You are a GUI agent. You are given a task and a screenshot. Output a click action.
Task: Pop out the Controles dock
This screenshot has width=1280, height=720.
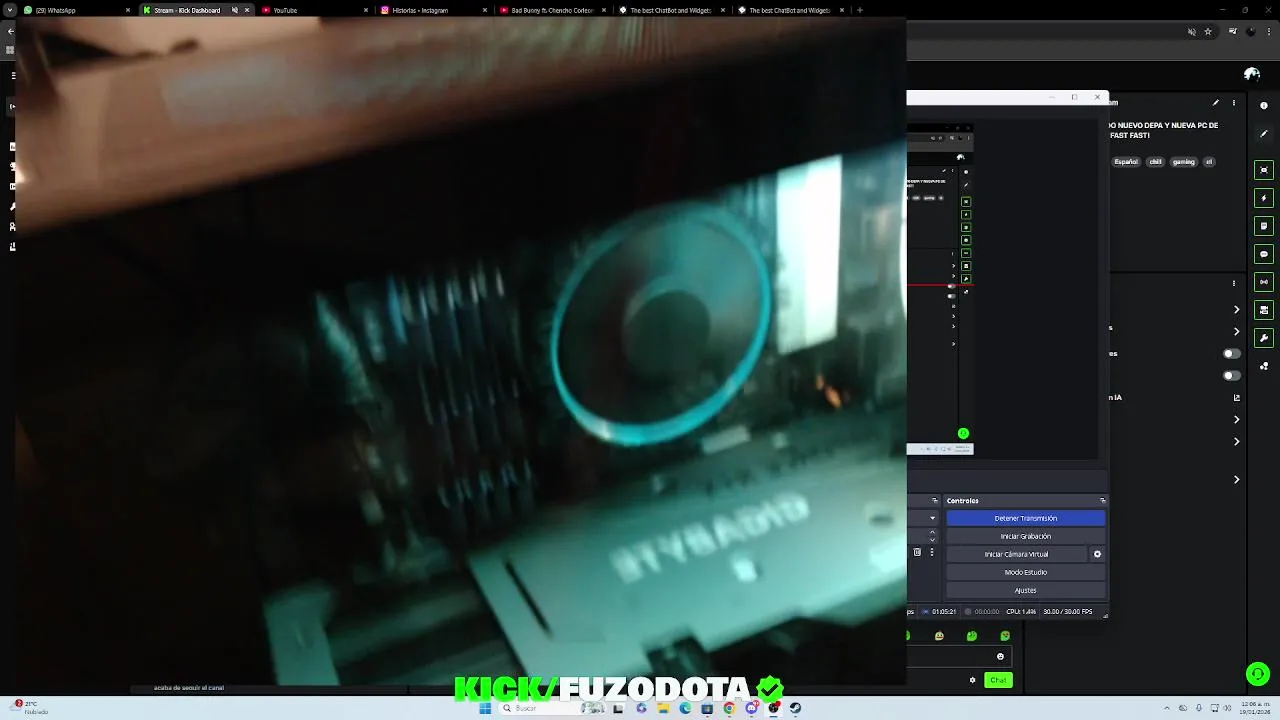pos(1103,500)
